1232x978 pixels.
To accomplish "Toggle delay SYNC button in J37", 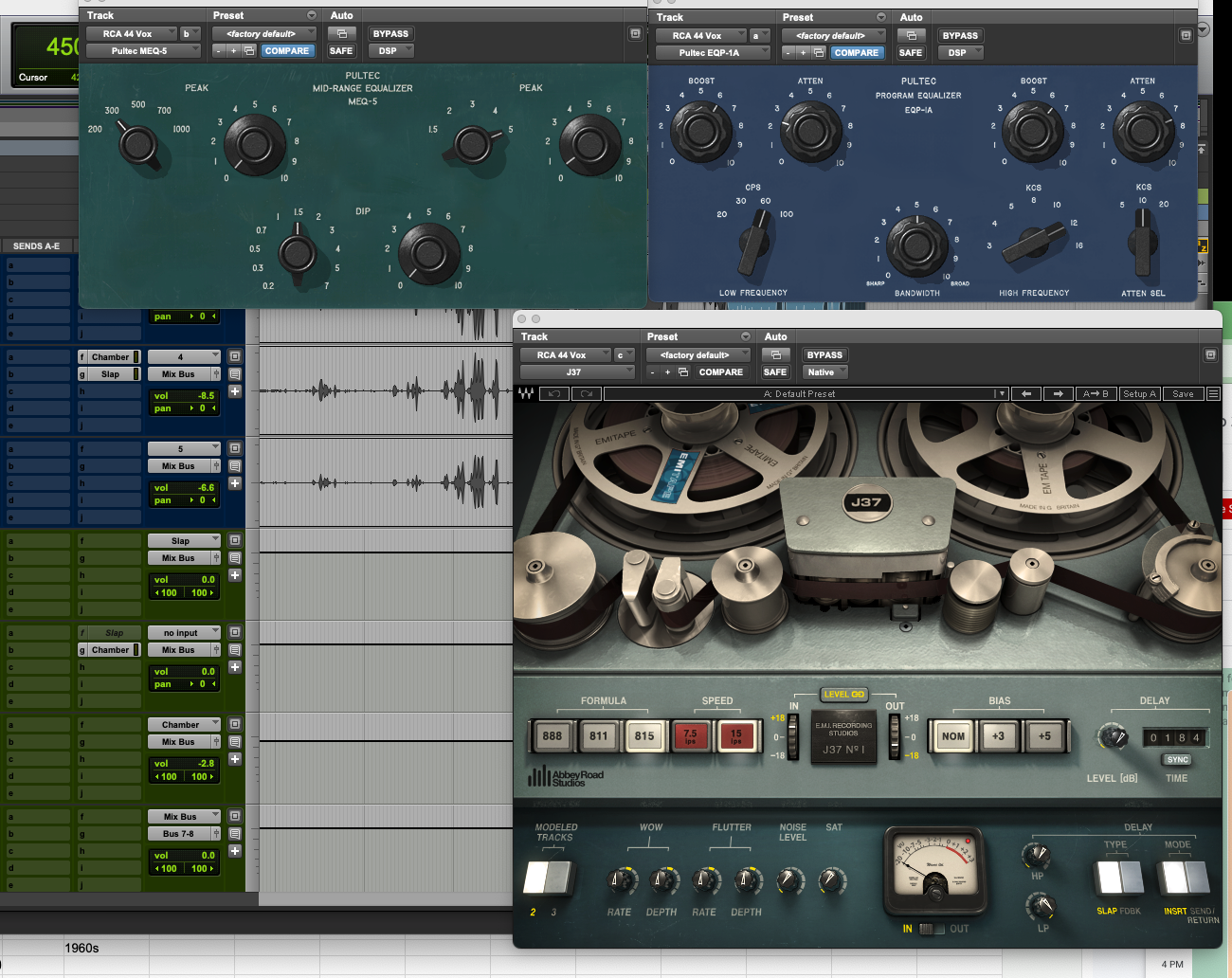I will (1177, 760).
